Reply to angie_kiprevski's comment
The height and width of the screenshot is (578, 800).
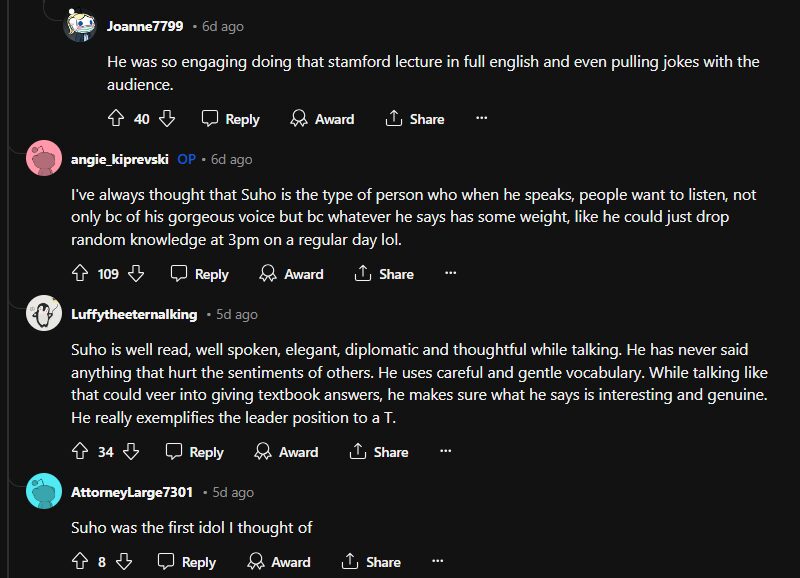[200, 273]
